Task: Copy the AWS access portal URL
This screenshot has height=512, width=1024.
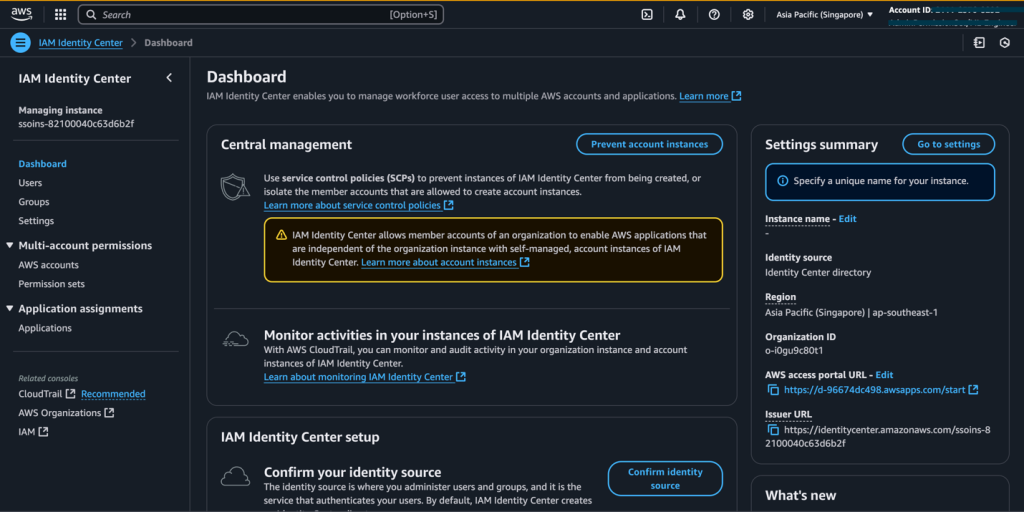Action: (773, 390)
